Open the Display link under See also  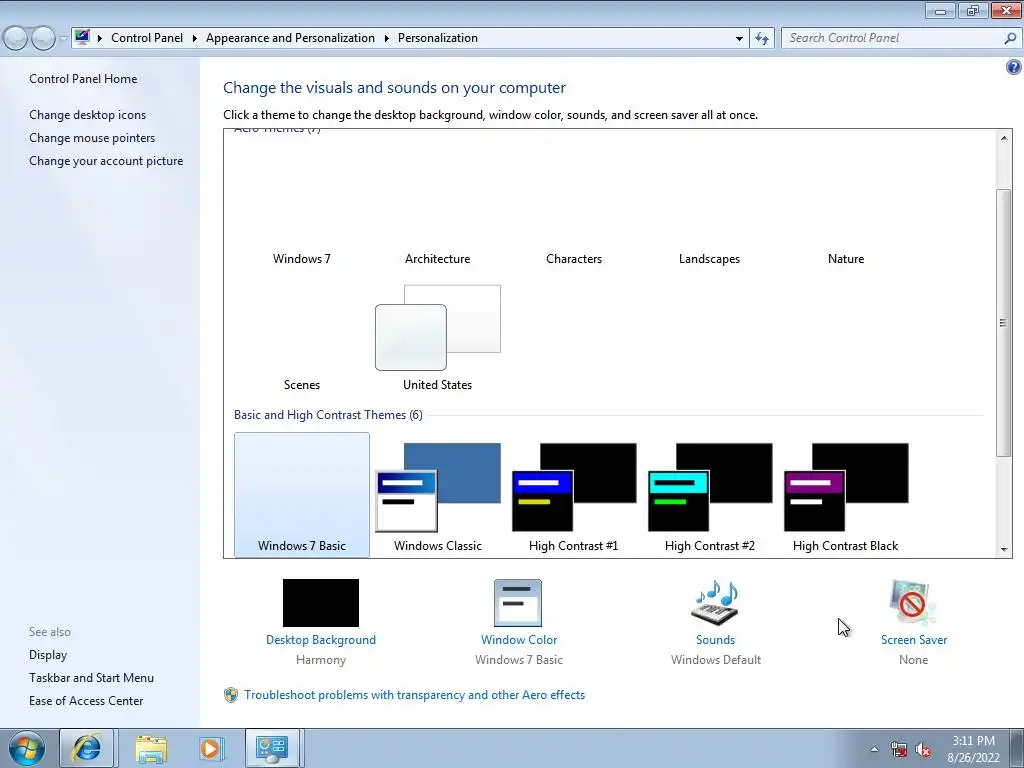coord(48,655)
